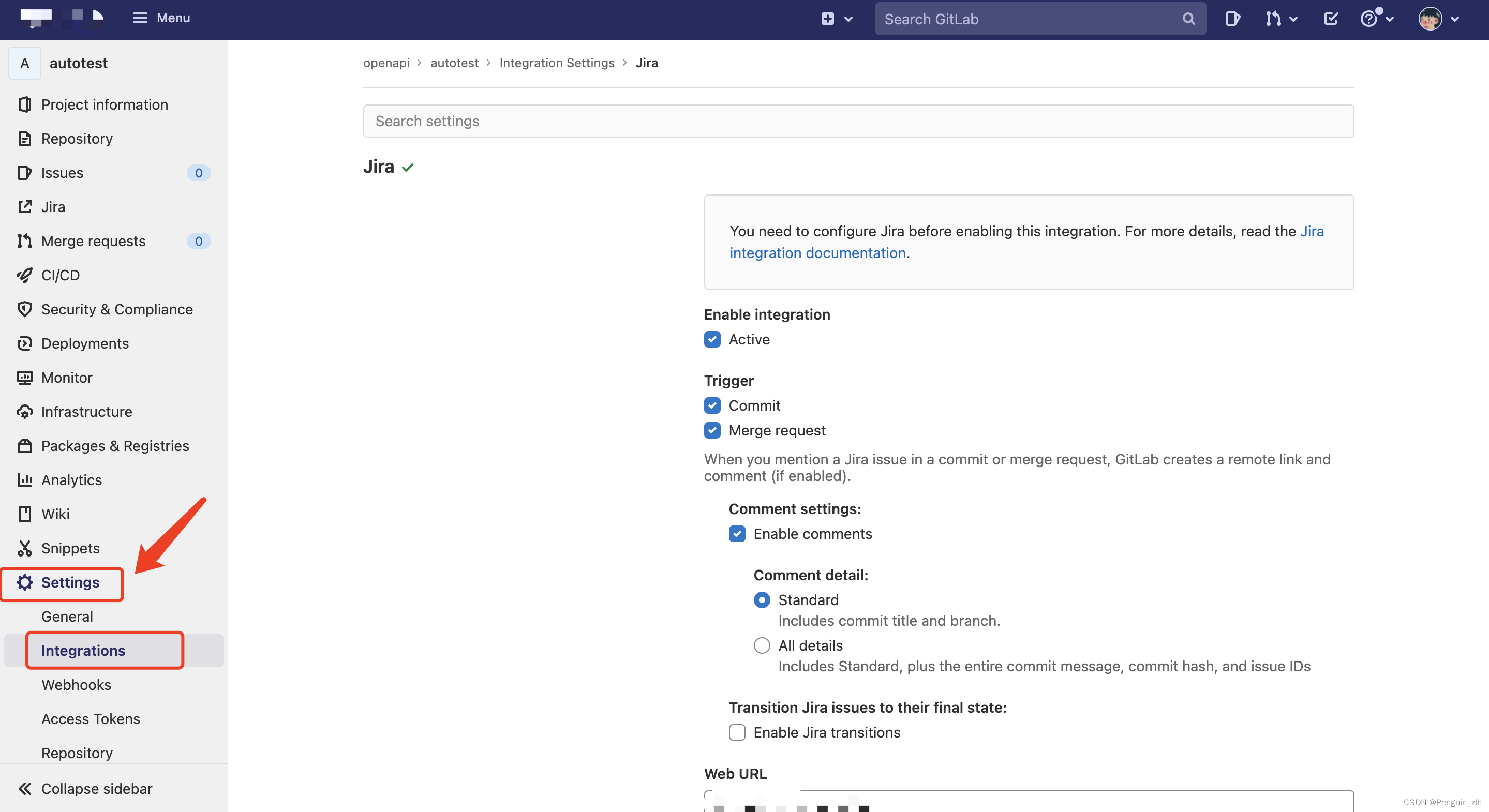Open the Integrations settings page
Image resolution: width=1489 pixels, height=812 pixels.
click(83, 650)
